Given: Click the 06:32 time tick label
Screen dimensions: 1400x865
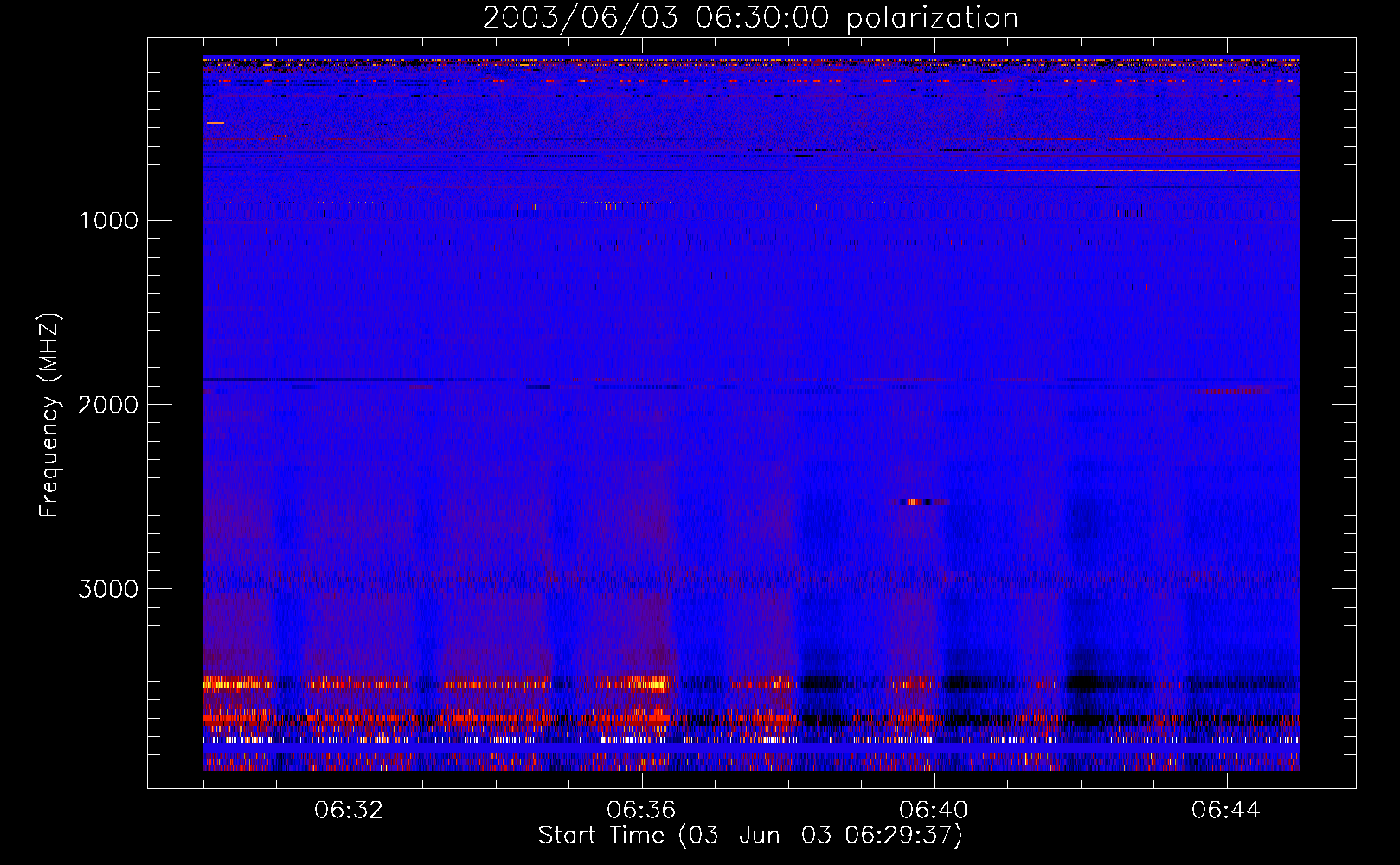Looking at the screenshot, I should (349, 811).
